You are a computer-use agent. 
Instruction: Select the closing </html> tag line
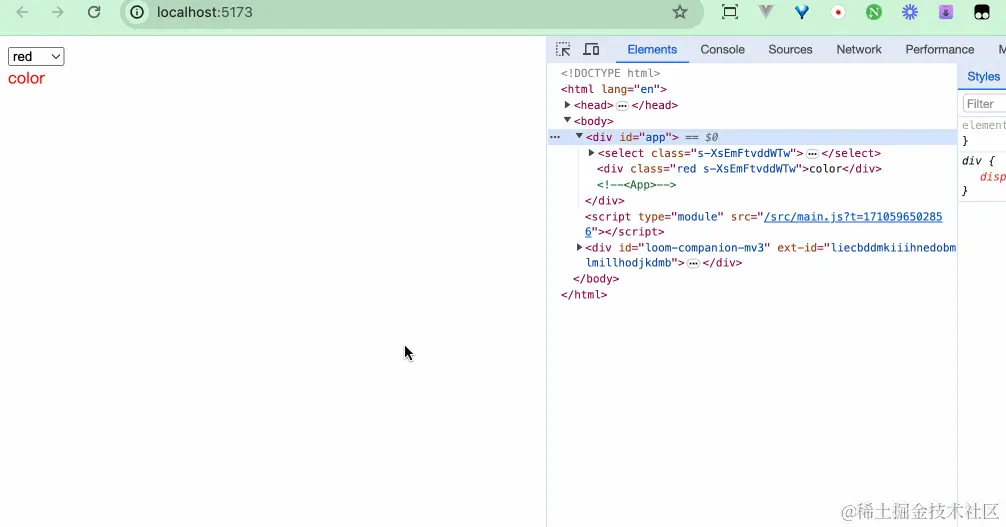pyautogui.click(x=584, y=295)
